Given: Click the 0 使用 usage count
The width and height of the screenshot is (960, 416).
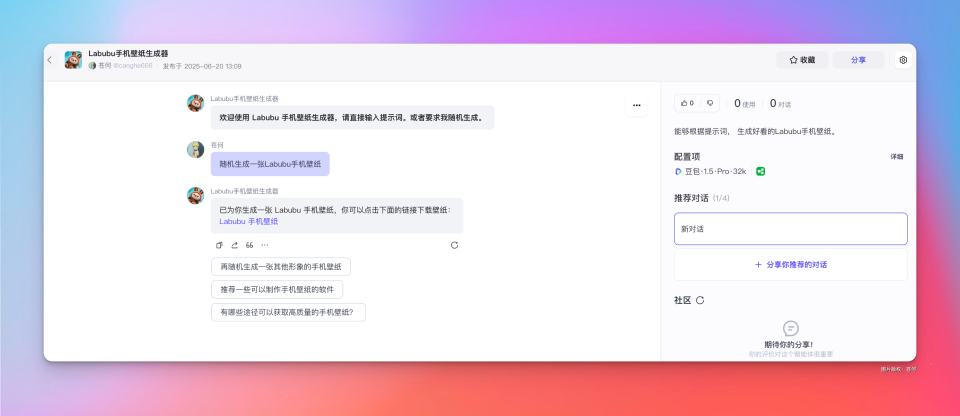Looking at the screenshot, I should (745, 104).
